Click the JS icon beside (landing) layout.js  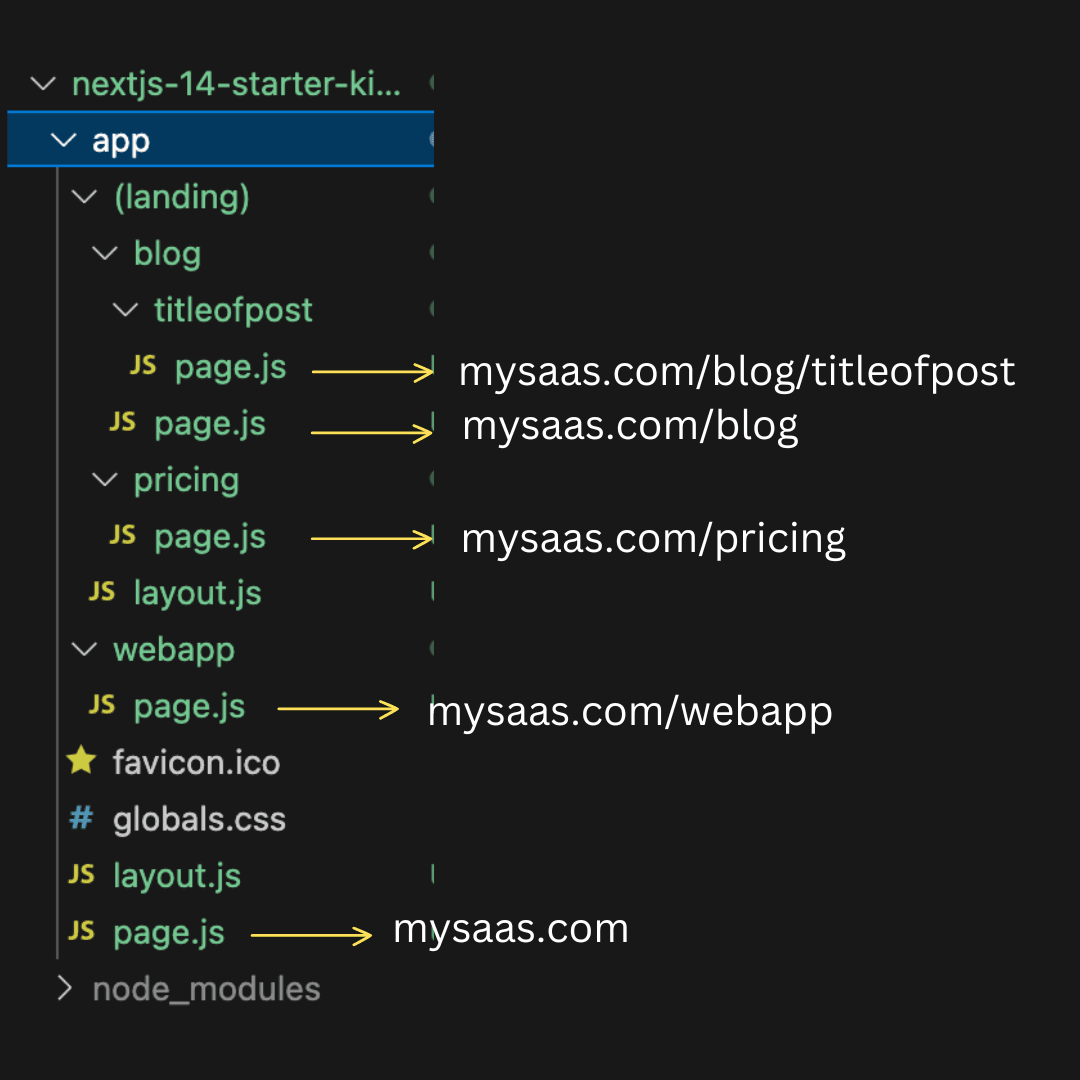tap(102, 591)
